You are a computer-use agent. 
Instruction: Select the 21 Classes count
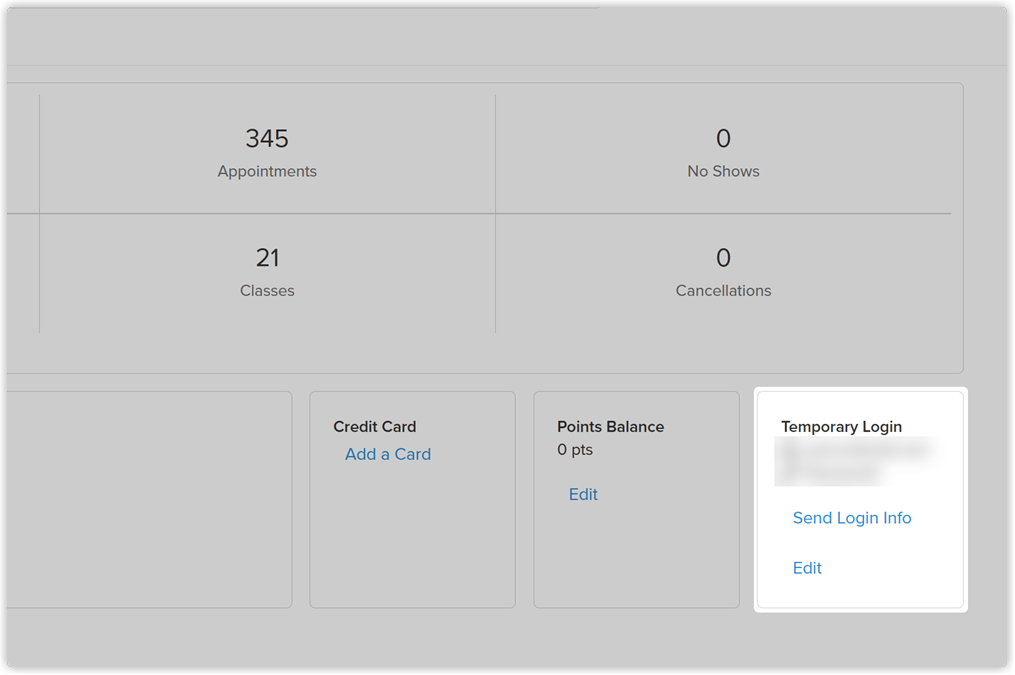(x=267, y=258)
